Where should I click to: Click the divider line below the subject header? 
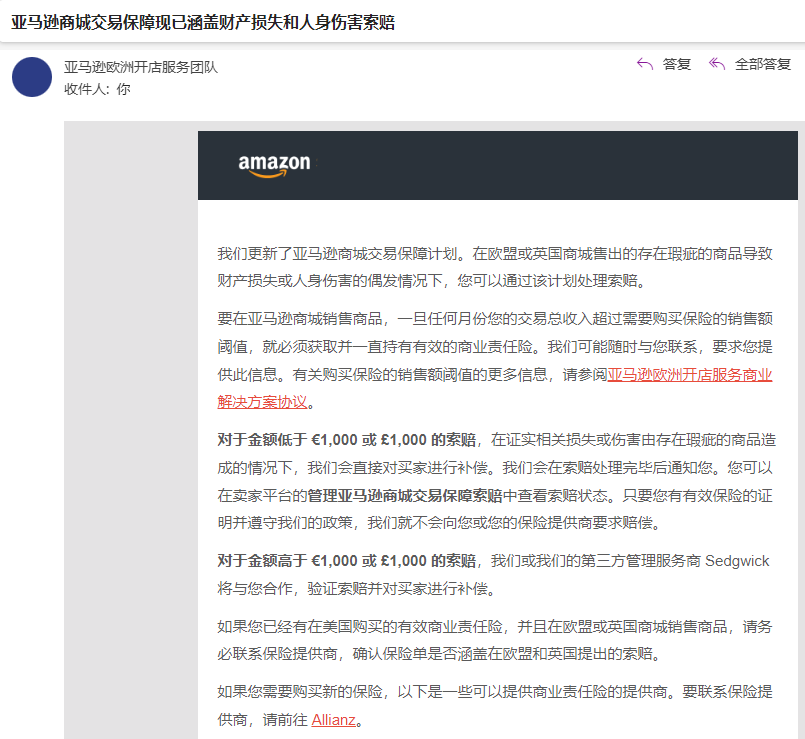tap(400, 40)
